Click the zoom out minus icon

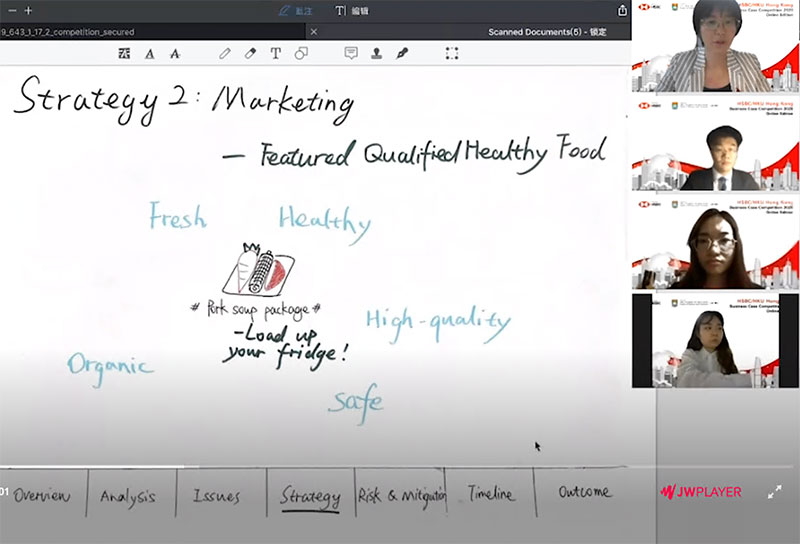[12, 10]
